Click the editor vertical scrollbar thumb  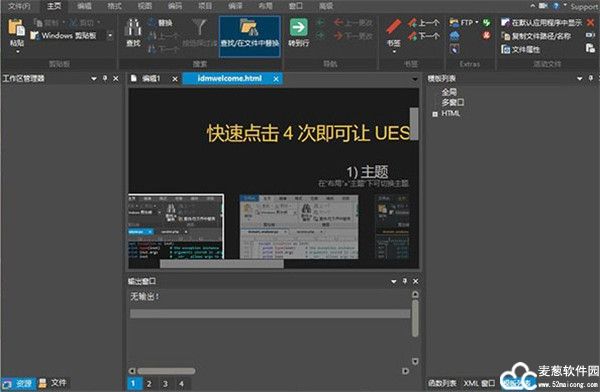[x=414, y=124]
